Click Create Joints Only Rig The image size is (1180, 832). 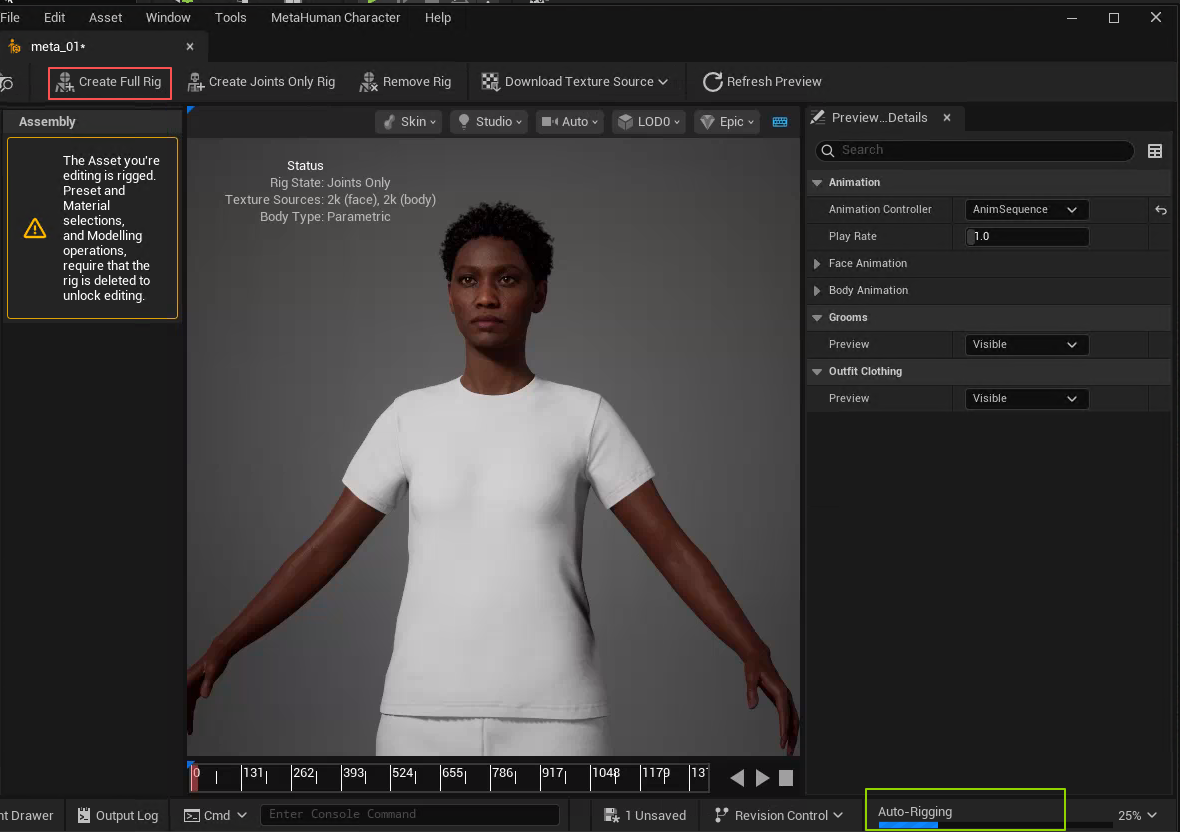coord(261,82)
